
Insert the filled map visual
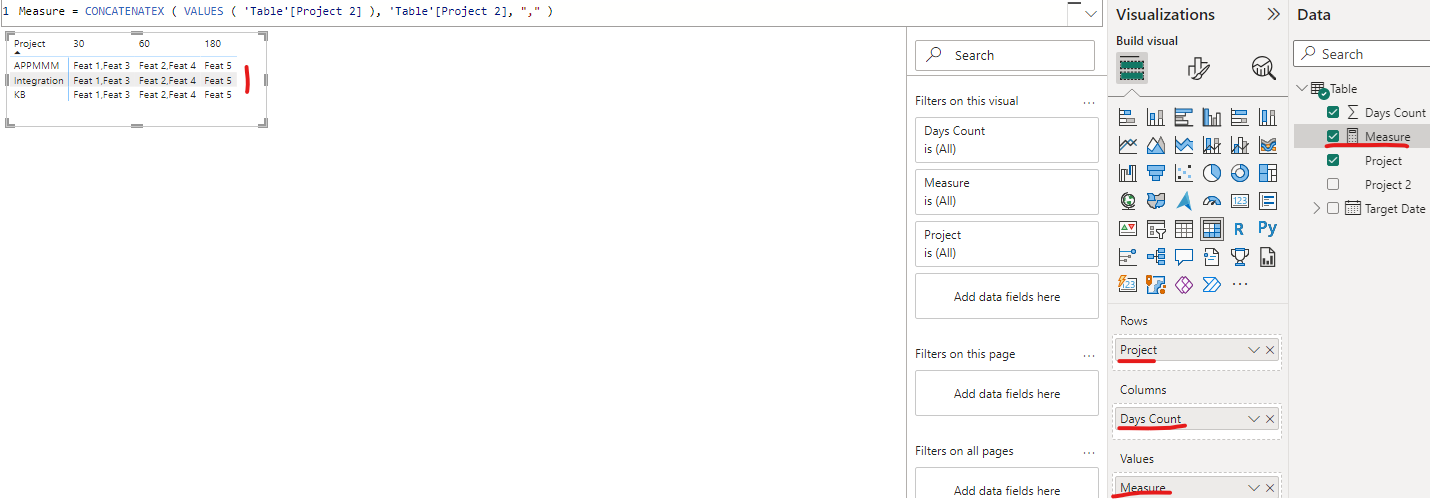[x=1156, y=201]
